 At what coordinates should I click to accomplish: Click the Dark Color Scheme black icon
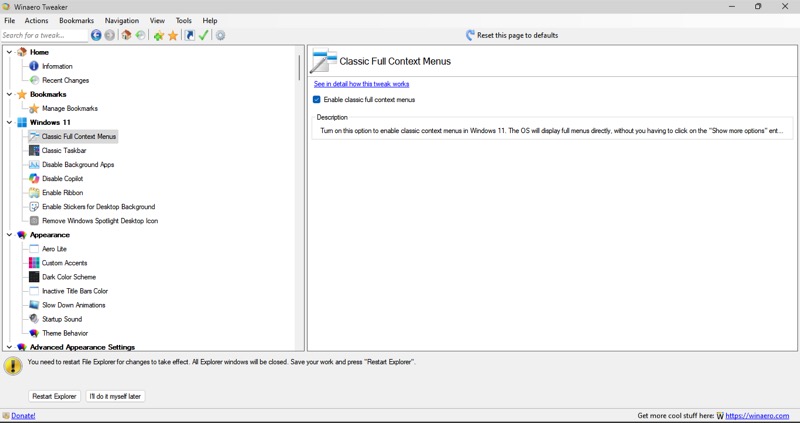pos(34,277)
